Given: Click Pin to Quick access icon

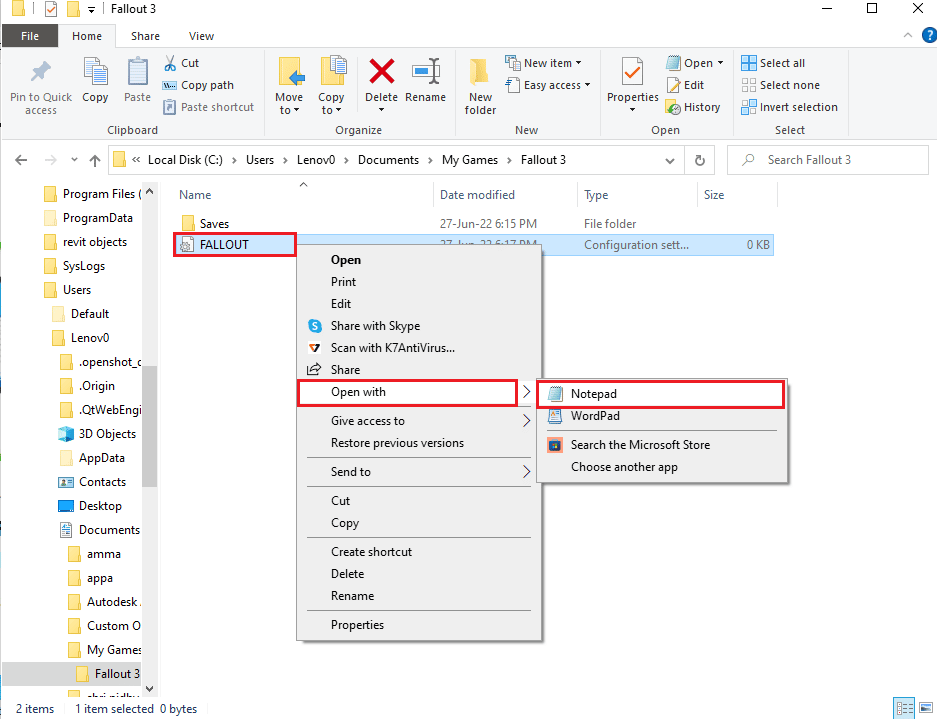Looking at the screenshot, I should click(41, 72).
